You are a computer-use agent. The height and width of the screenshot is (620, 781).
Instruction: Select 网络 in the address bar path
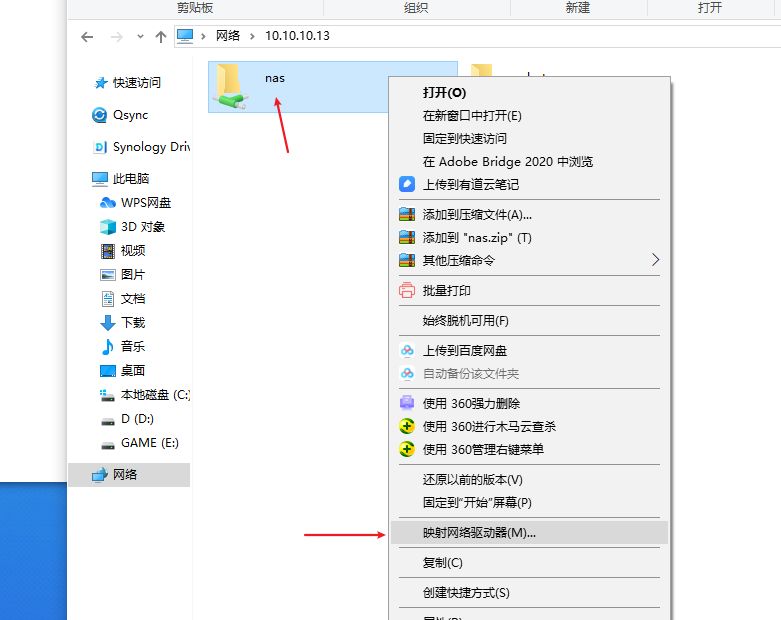(228, 36)
